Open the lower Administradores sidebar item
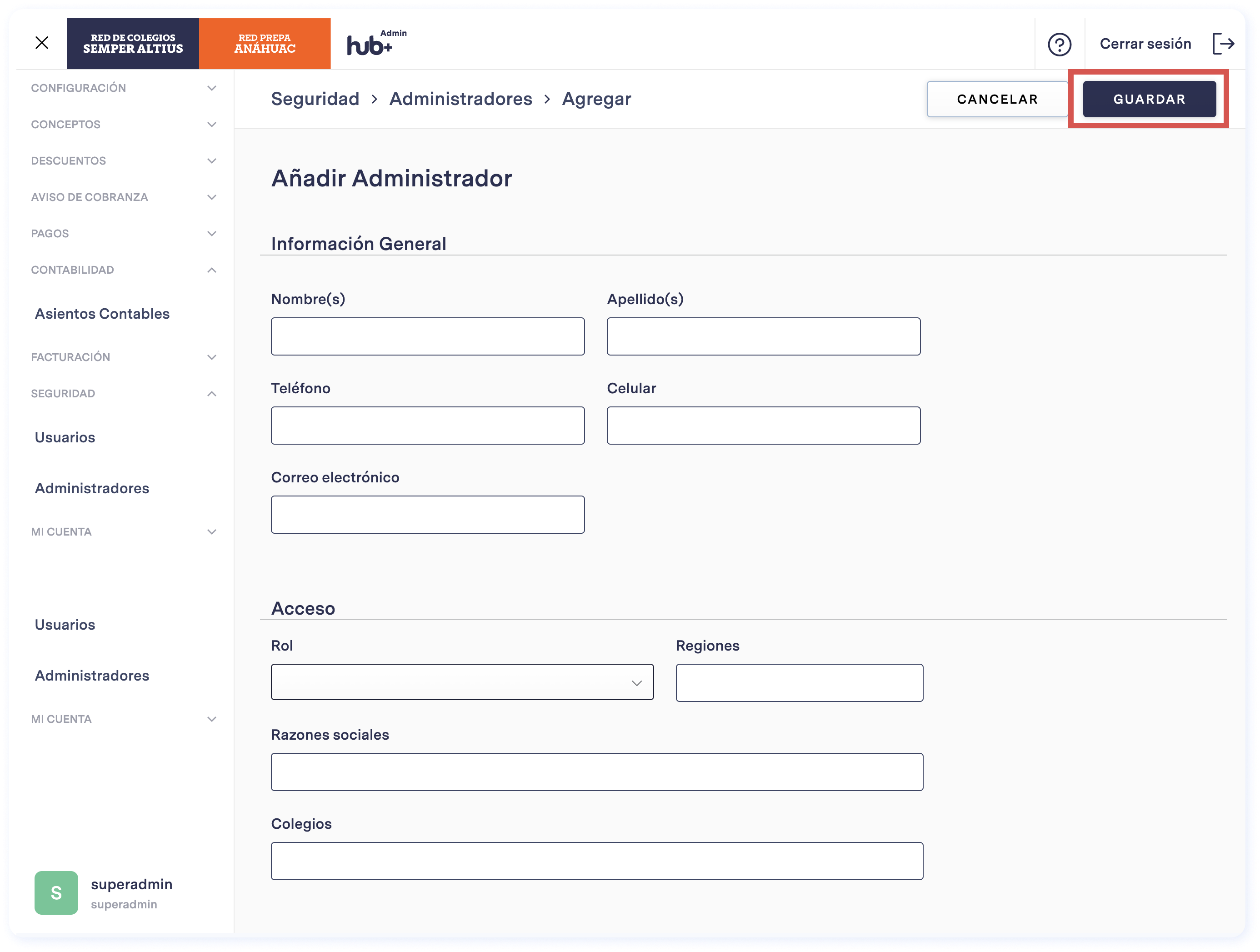1260x952 pixels. pyautogui.click(x=92, y=675)
